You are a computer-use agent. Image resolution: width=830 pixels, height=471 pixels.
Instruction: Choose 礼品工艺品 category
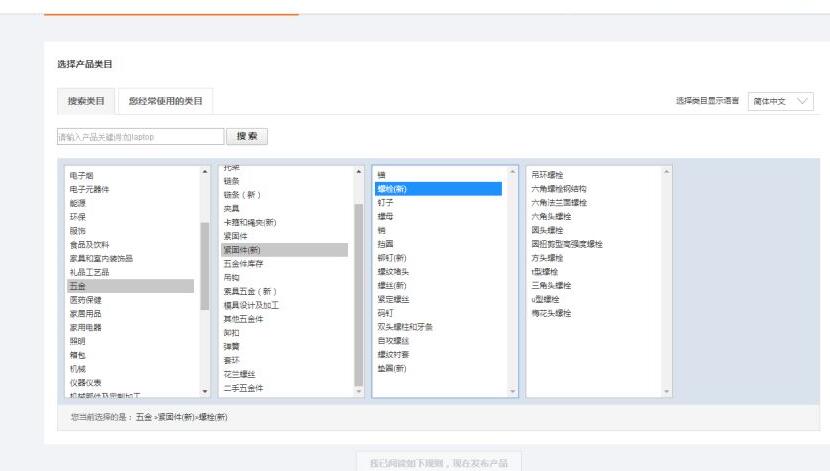click(89, 271)
